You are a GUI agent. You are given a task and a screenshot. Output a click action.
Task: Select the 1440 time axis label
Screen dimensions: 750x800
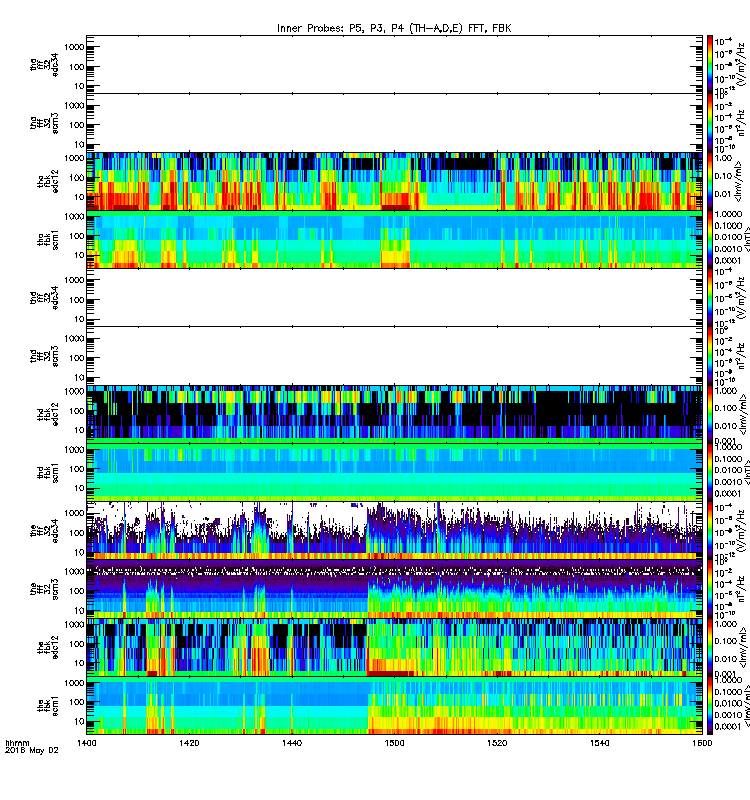(292, 743)
